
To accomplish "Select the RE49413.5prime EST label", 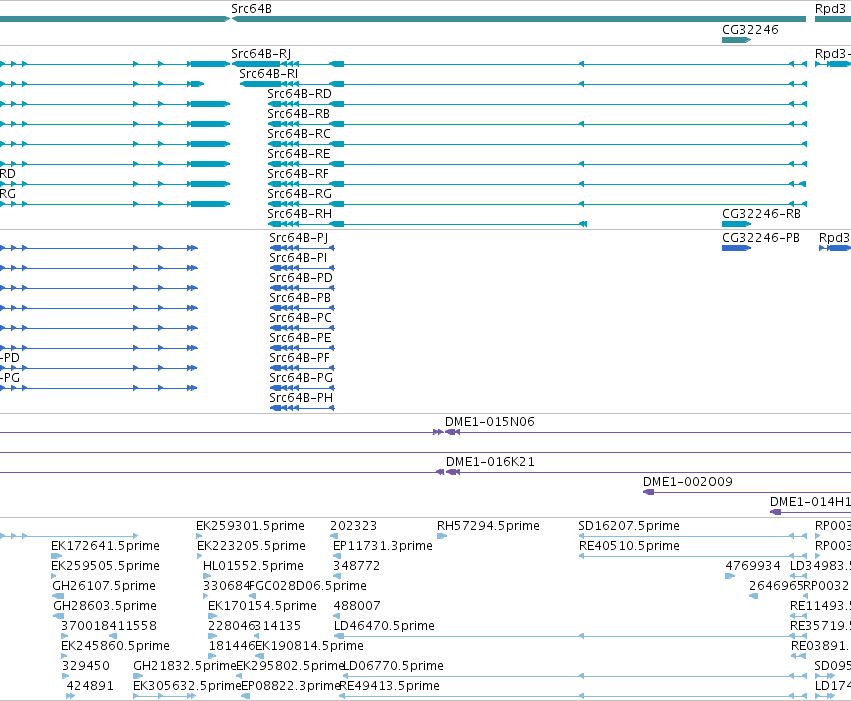I will click(x=390, y=686).
